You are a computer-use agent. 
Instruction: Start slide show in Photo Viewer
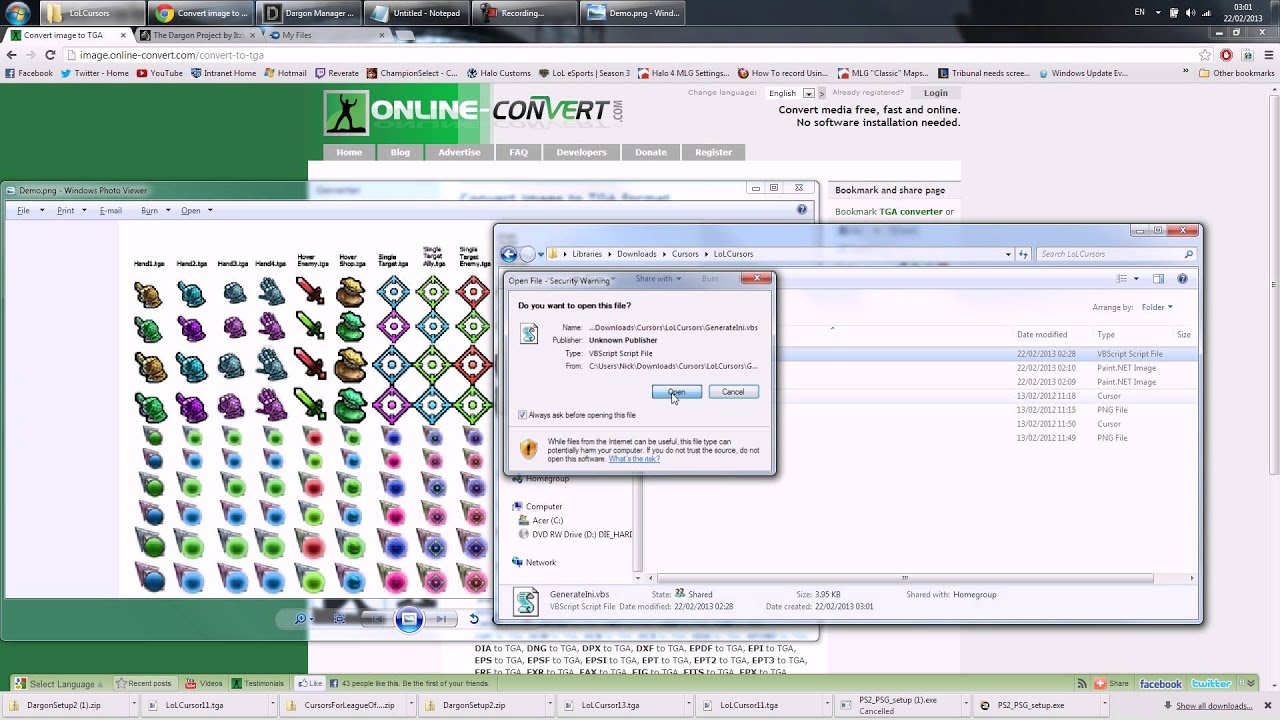coord(408,619)
